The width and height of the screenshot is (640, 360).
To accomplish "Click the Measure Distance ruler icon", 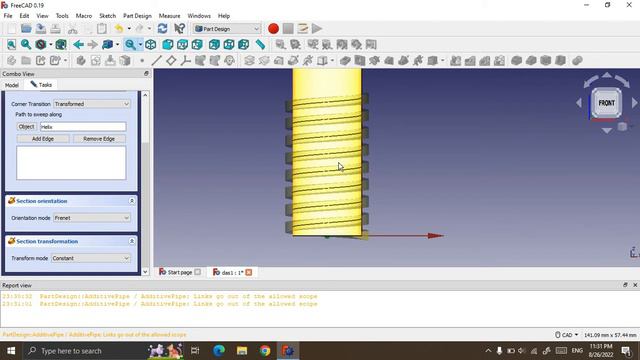I will pyautogui.click(x=260, y=44).
